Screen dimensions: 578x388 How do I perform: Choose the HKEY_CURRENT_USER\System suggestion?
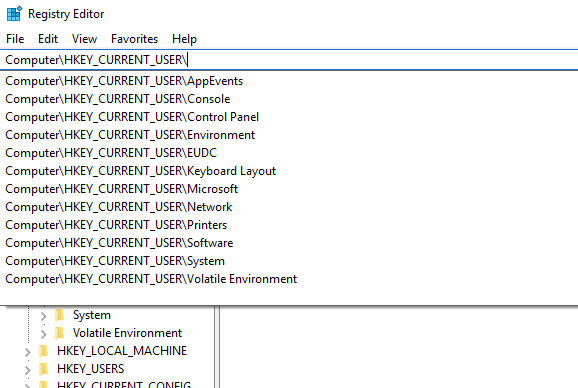(289, 261)
